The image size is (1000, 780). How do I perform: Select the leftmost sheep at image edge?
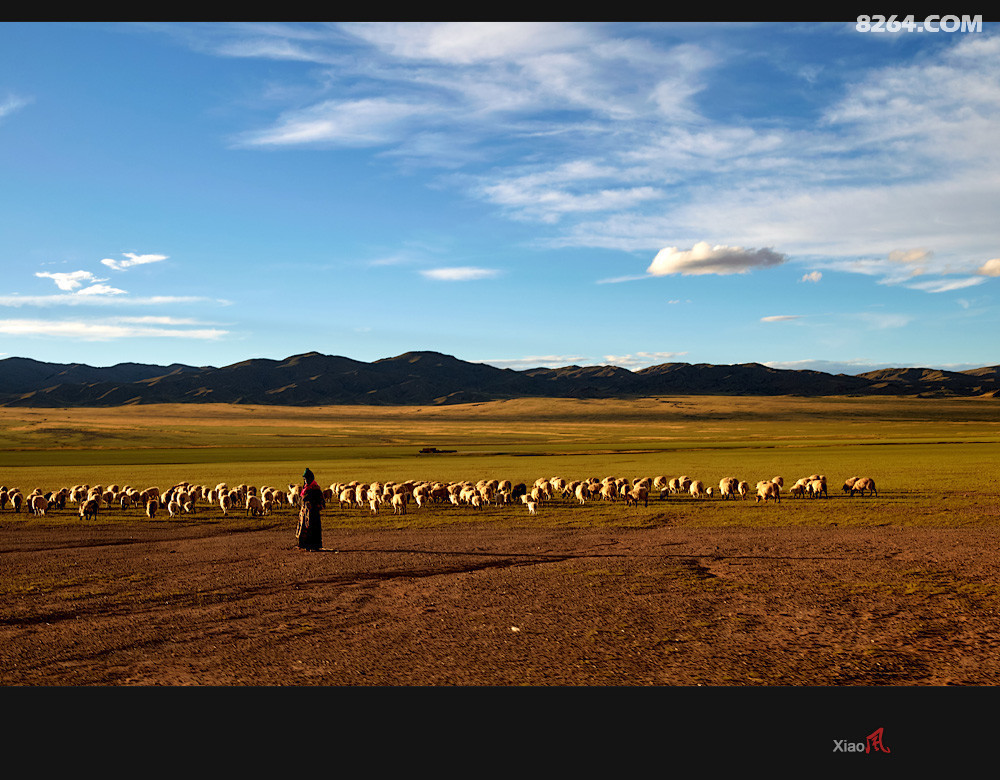pyautogui.click(x=4, y=496)
